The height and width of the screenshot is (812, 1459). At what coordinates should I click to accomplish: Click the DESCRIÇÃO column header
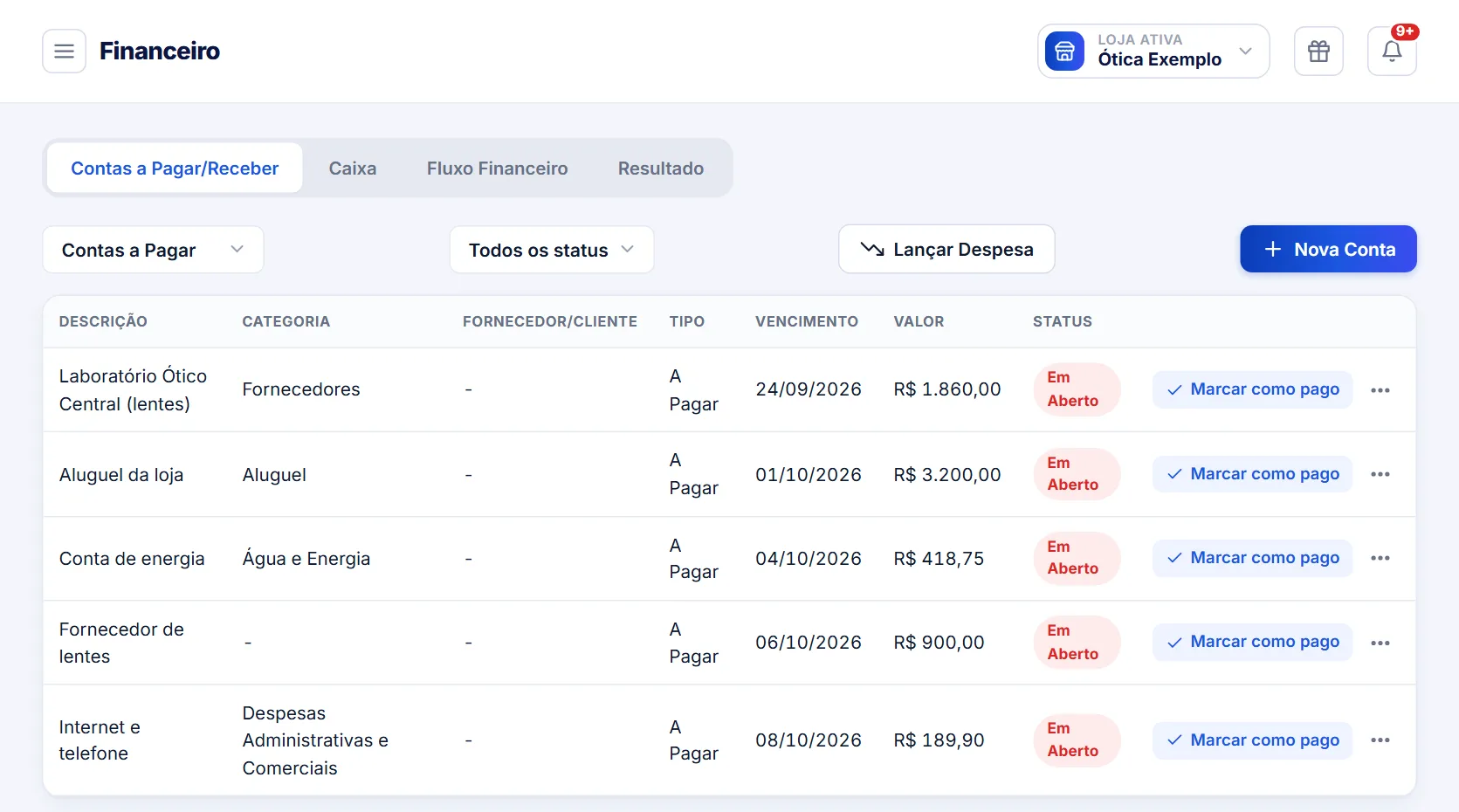coord(103,321)
